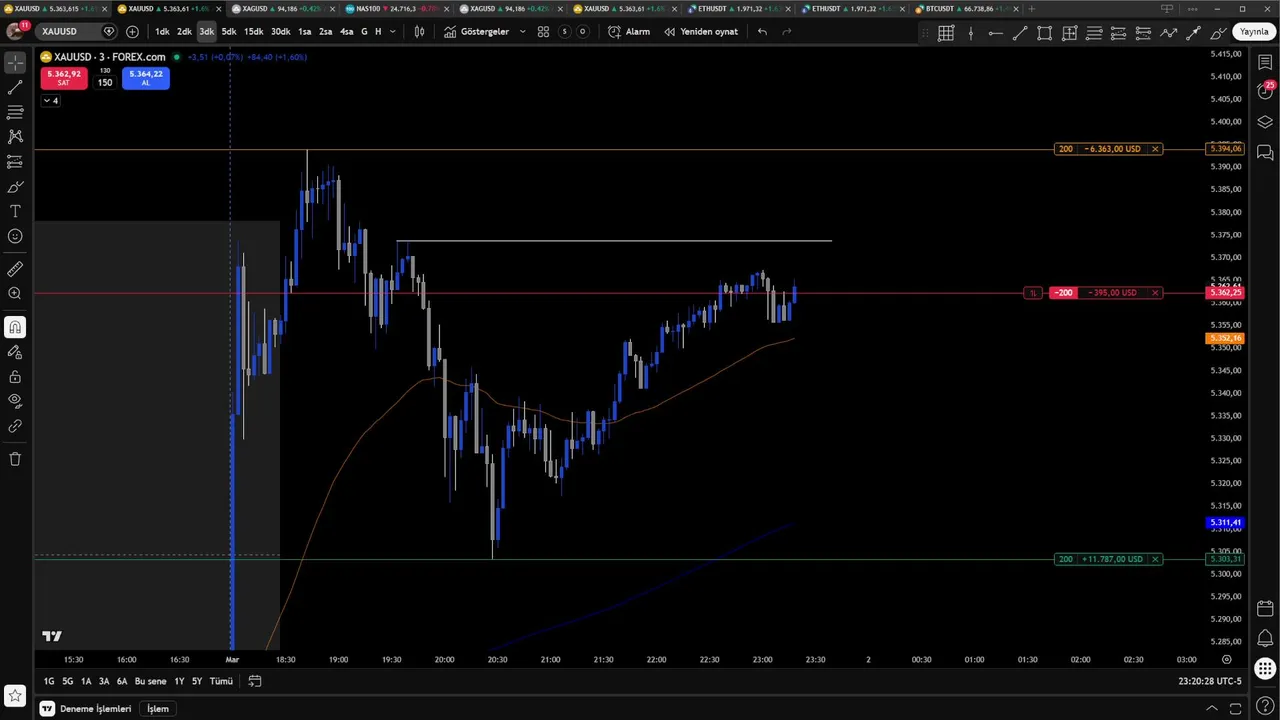Add a symbol with the plus button
This screenshot has height=720, width=1280.
point(132,32)
